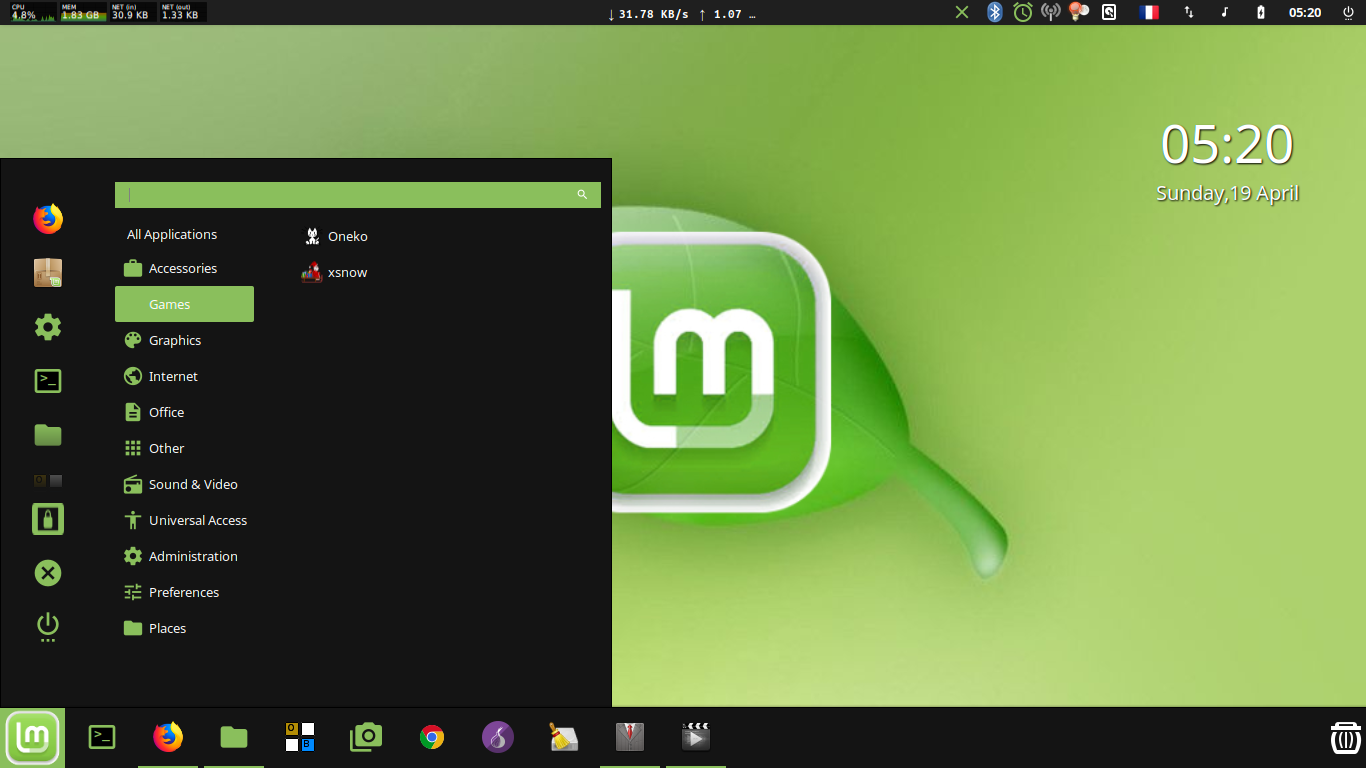Open network up/down arrows applet
Image resolution: width=1366 pixels, height=768 pixels.
coord(1189,12)
